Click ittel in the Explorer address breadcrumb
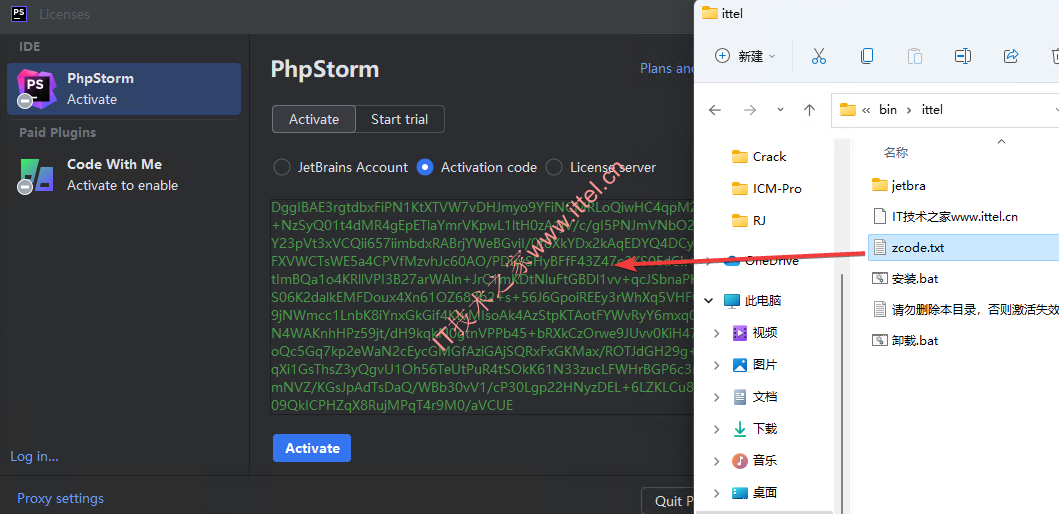 (x=932, y=109)
